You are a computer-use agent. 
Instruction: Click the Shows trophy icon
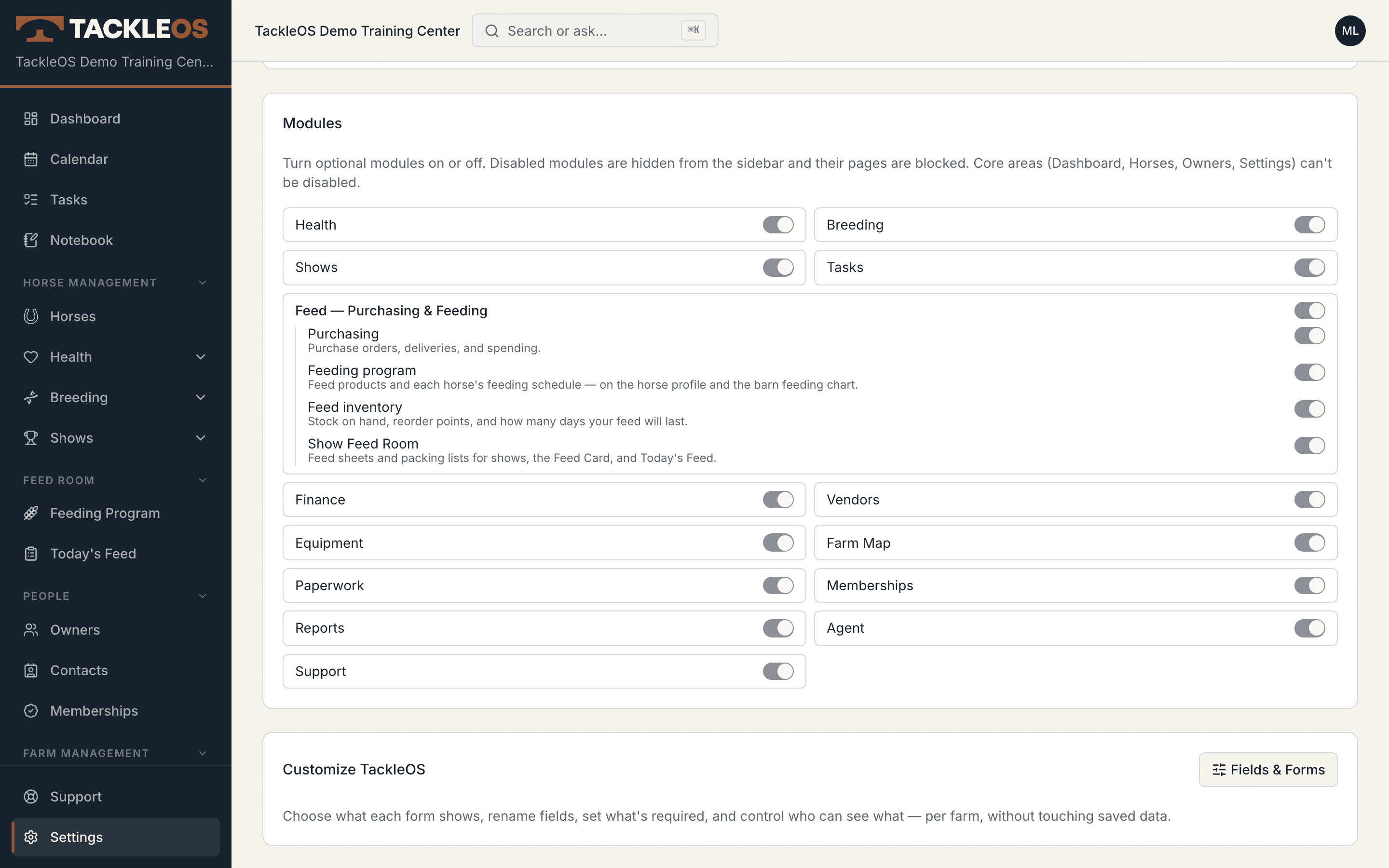click(x=31, y=438)
